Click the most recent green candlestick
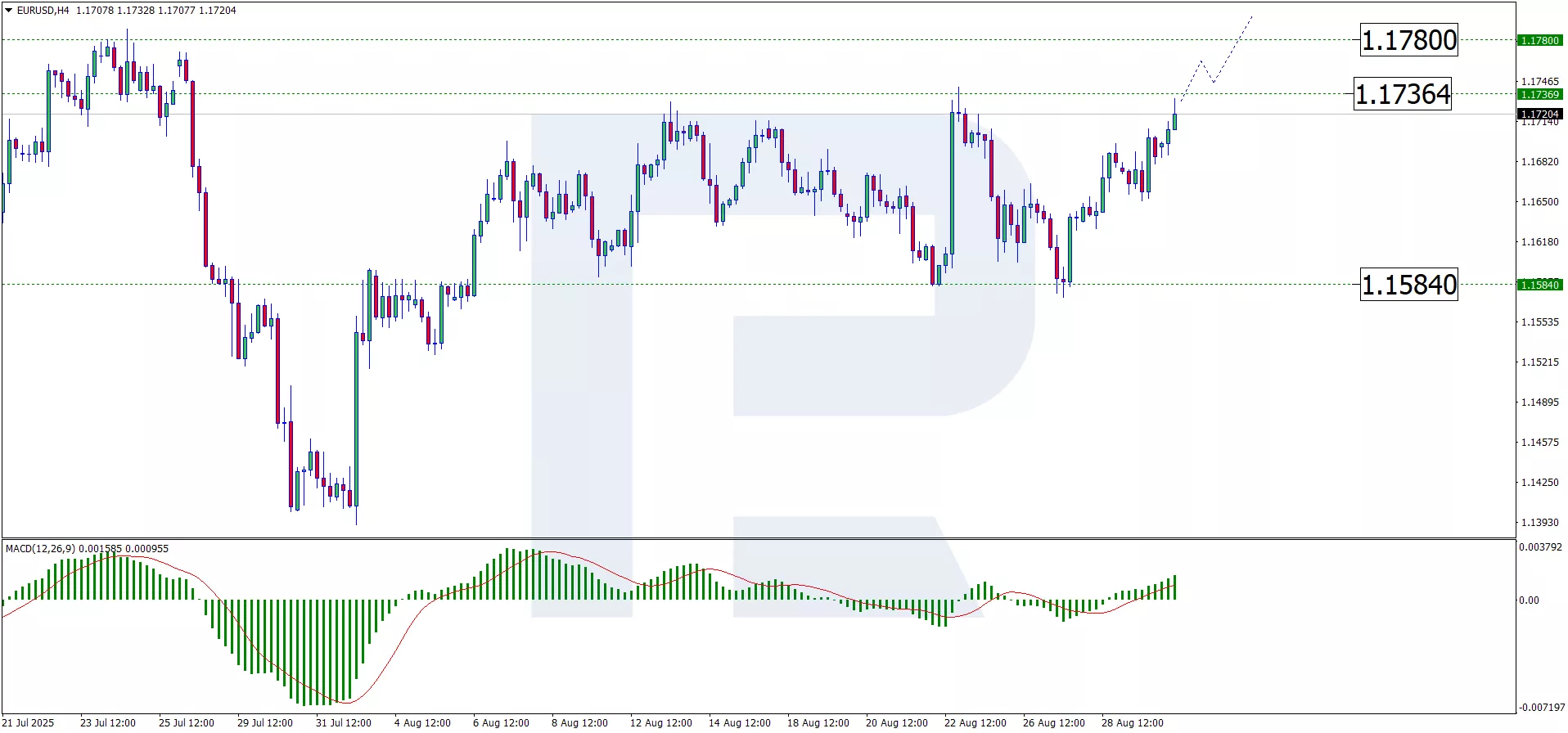Image resolution: width=1568 pixels, height=733 pixels. [1175, 121]
